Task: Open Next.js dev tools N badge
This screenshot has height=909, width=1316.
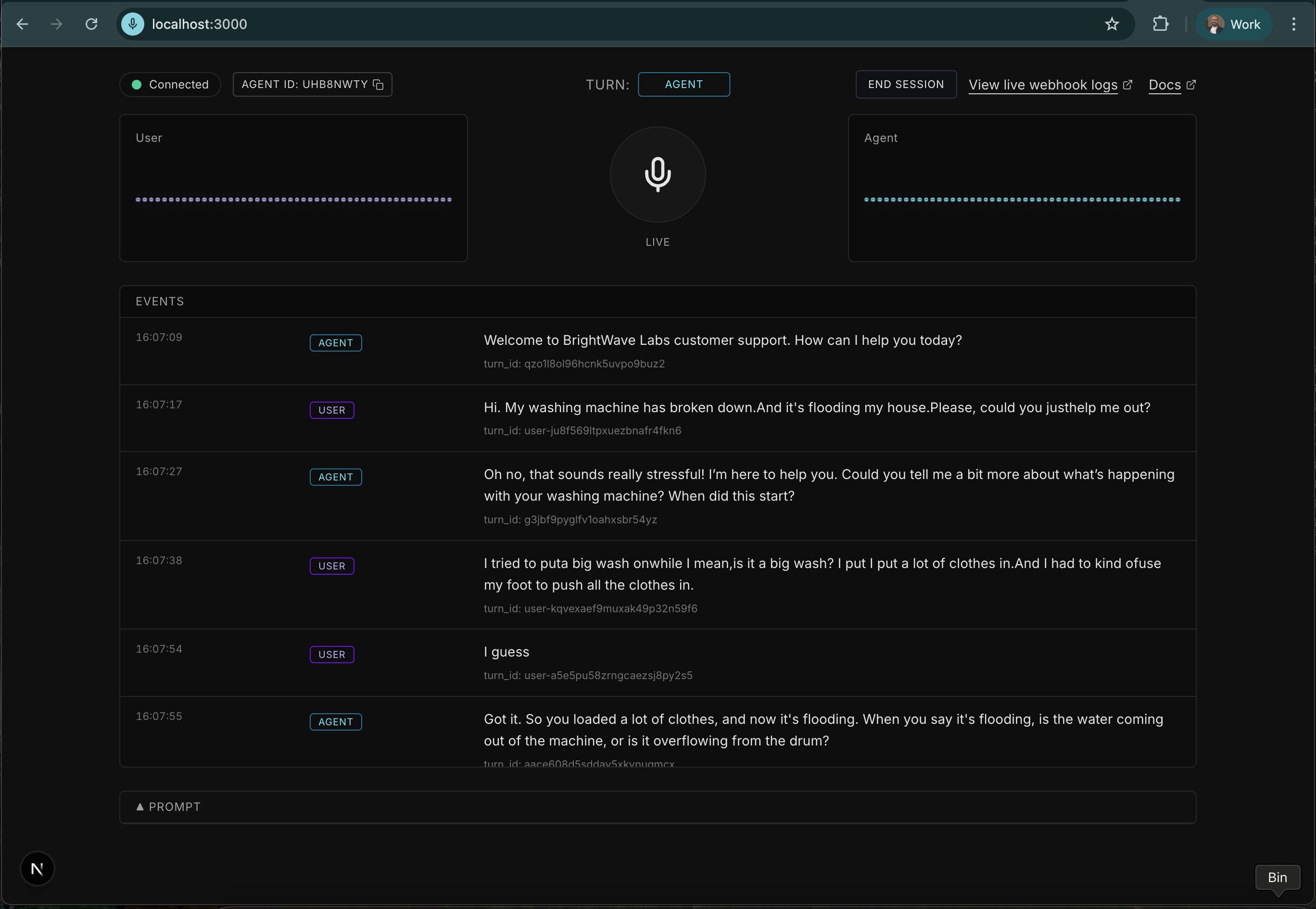Action: 37,869
